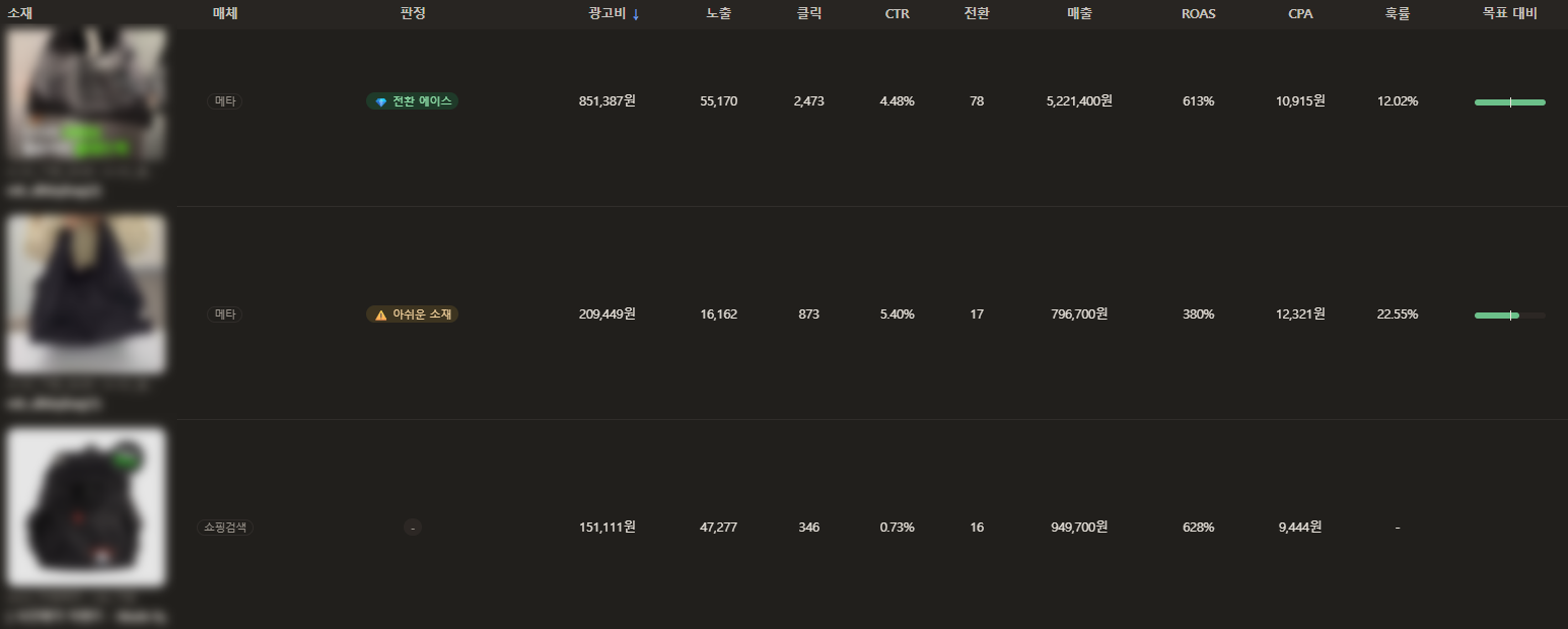Click the dash badge in the 판정 column
1568x629 pixels.
click(413, 527)
